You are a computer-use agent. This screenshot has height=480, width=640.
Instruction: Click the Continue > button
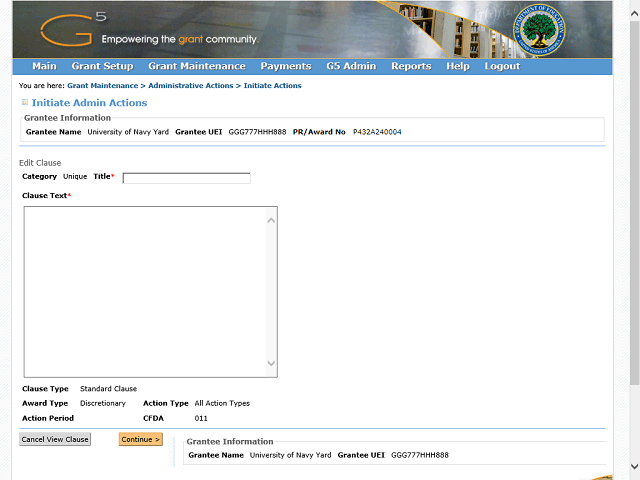coord(140,439)
